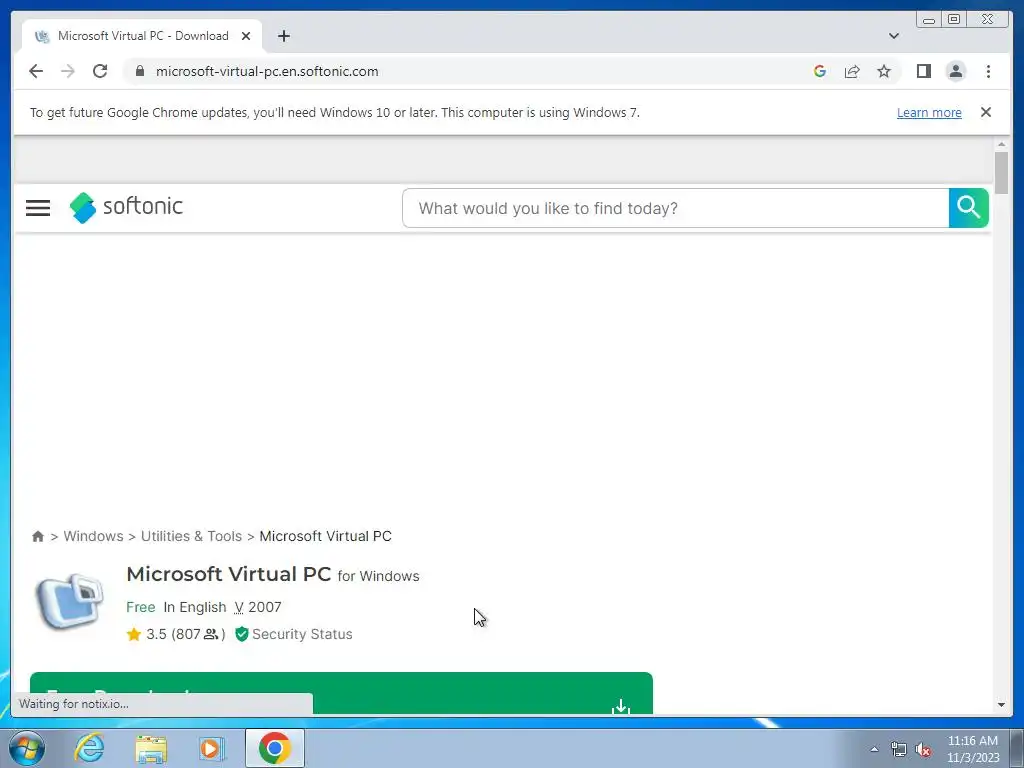This screenshot has width=1024, height=768.
Task: Click the In English language label
Action: coord(195,607)
